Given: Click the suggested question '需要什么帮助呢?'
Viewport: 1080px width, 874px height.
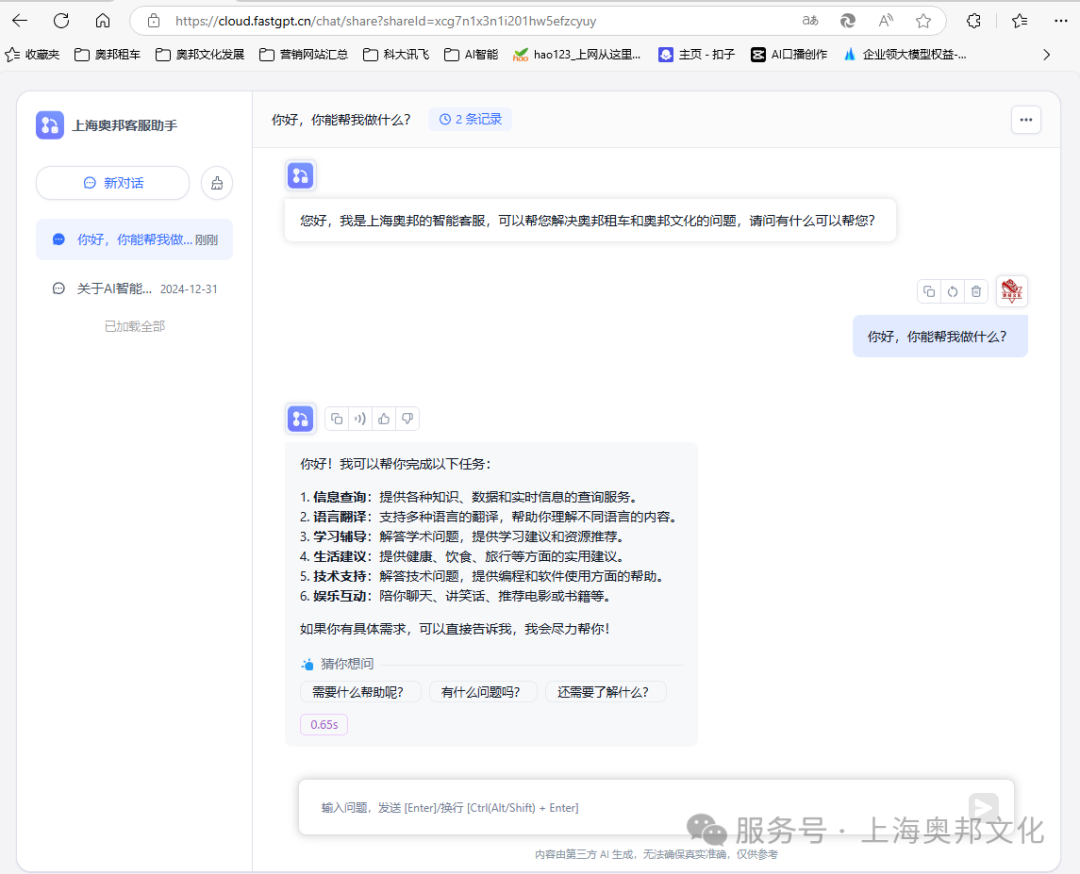Looking at the screenshot, I should point(360,691).
